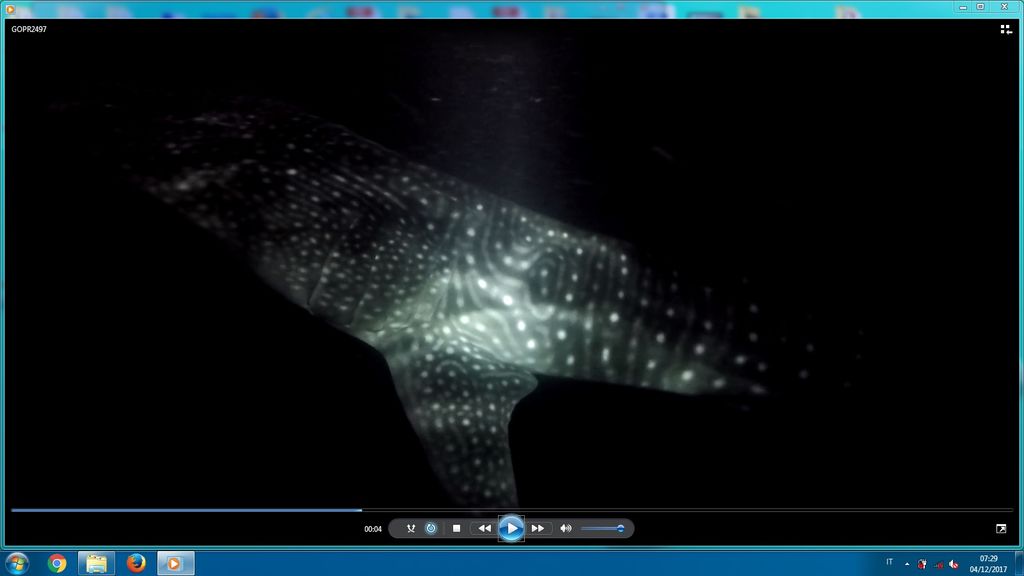1024x576 pixels.
Task: Open the IT input language selector
Action: click(x=889, y=562)
